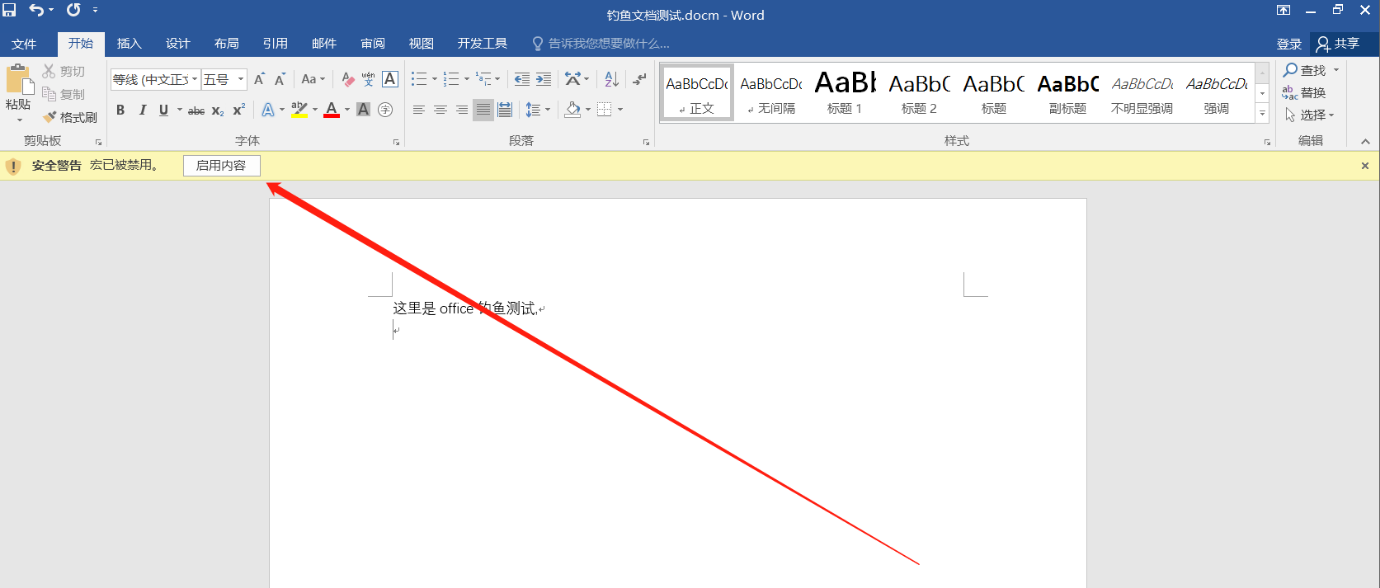Save the document with the floppy disk icon
This screenshot has height=588, width=1380.
(x=10, y=10)
